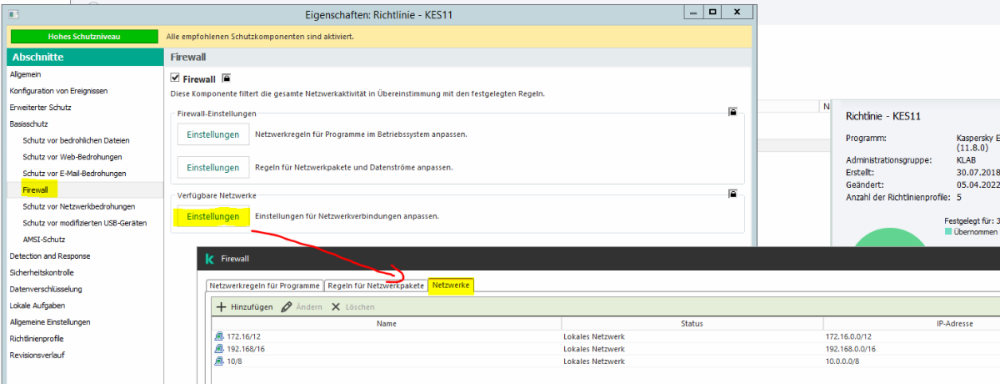The image size is (1000, 384).
Task: Select Allgemeine Einstellungen section
Action: click(50, 322)
